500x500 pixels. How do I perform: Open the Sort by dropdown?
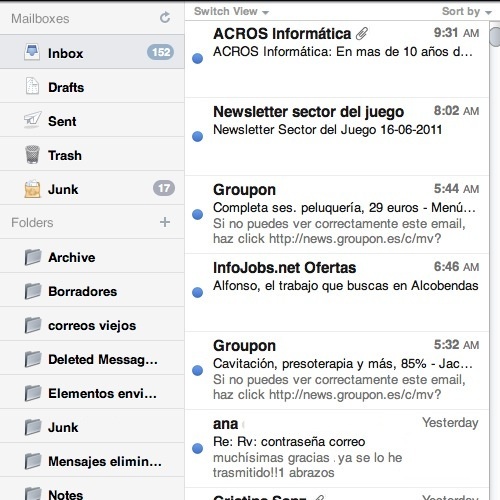click(467, 11)
